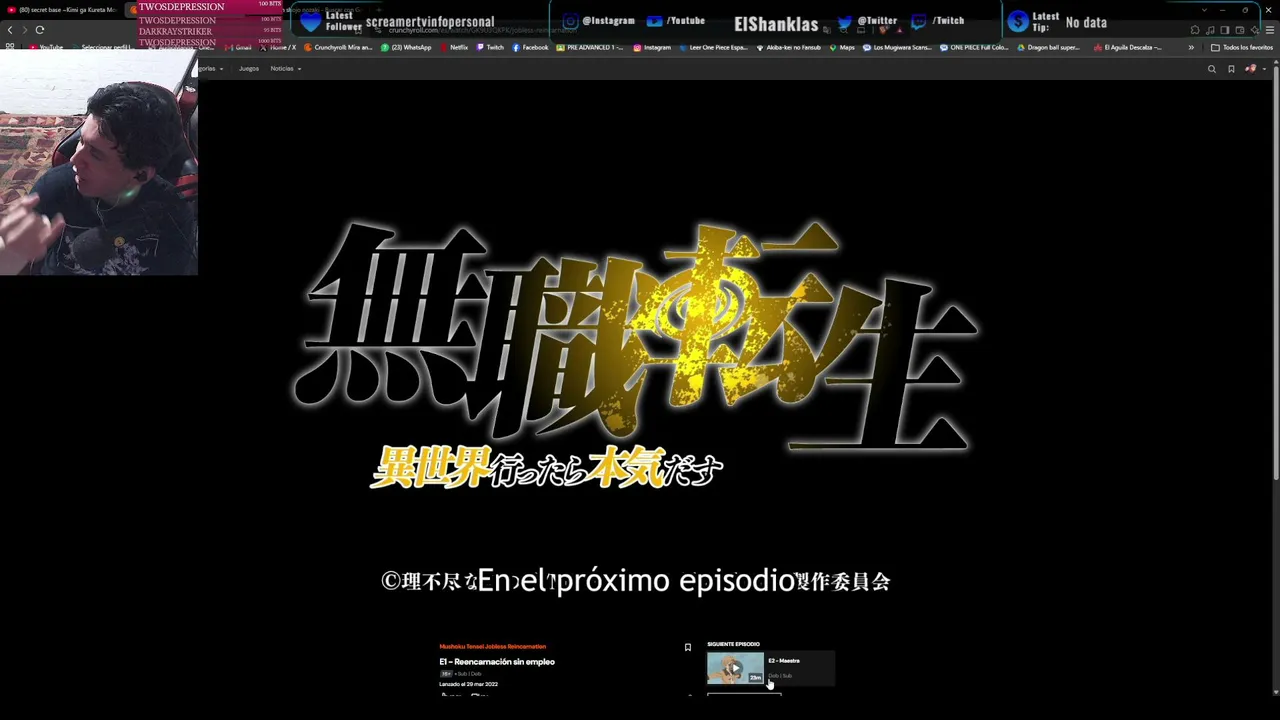
Task: Reload the page with the refresh icon
Action: [40, 30]
